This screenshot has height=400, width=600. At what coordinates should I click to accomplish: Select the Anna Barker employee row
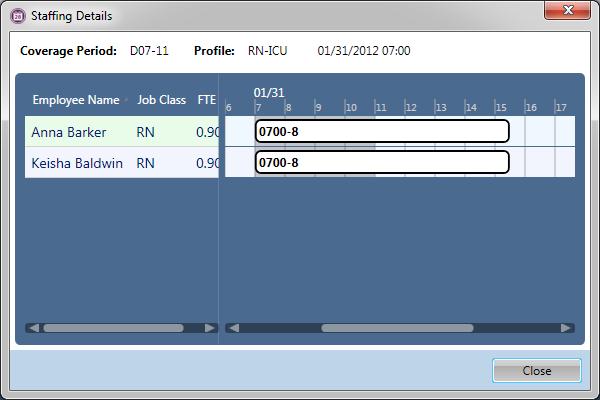coord(69,132)
